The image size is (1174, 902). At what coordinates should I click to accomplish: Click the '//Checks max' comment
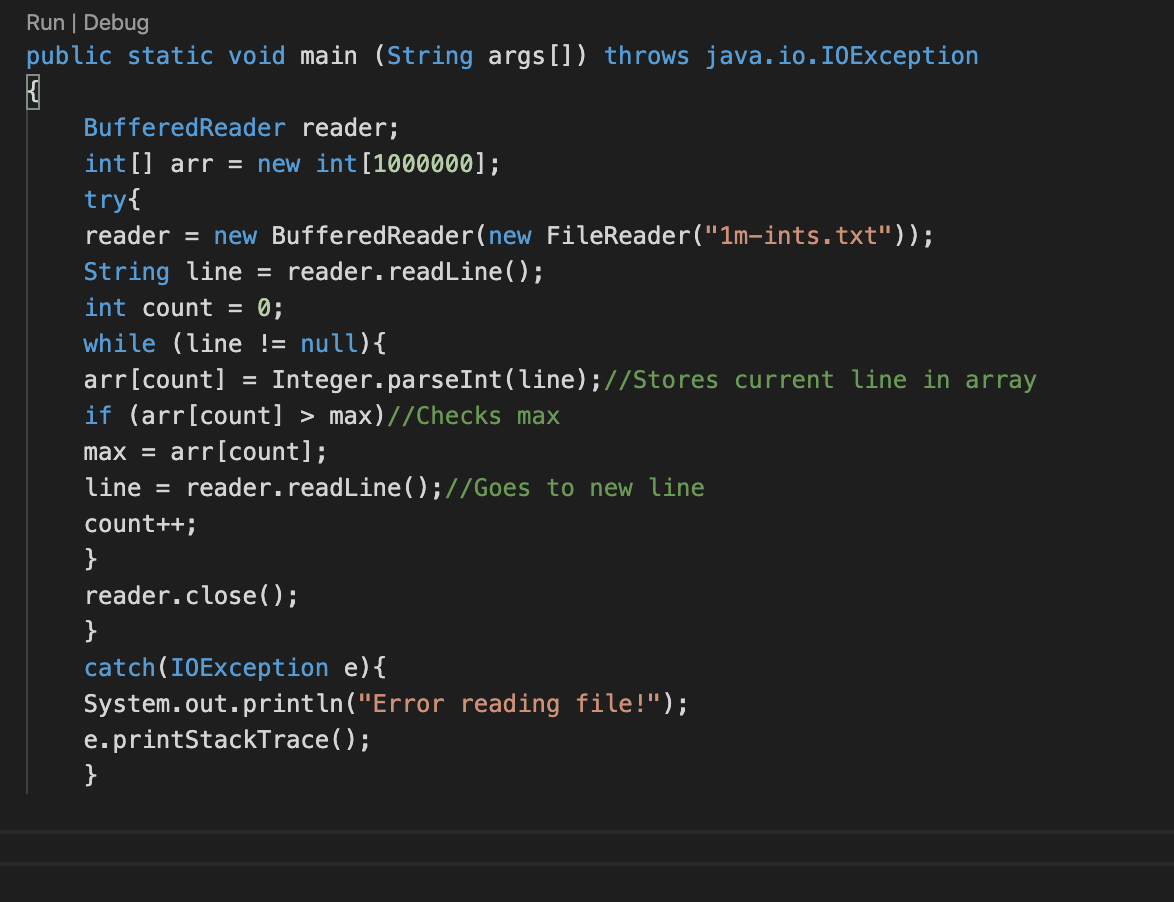click(473, 415)
